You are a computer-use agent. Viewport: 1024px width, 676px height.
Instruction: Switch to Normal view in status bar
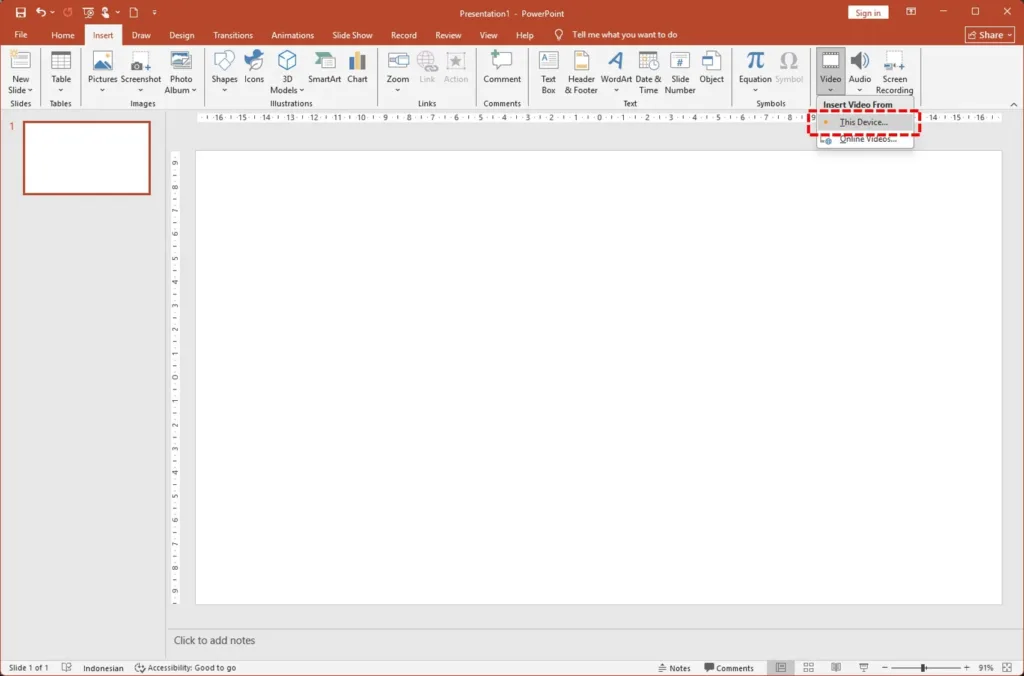(781, 668)
